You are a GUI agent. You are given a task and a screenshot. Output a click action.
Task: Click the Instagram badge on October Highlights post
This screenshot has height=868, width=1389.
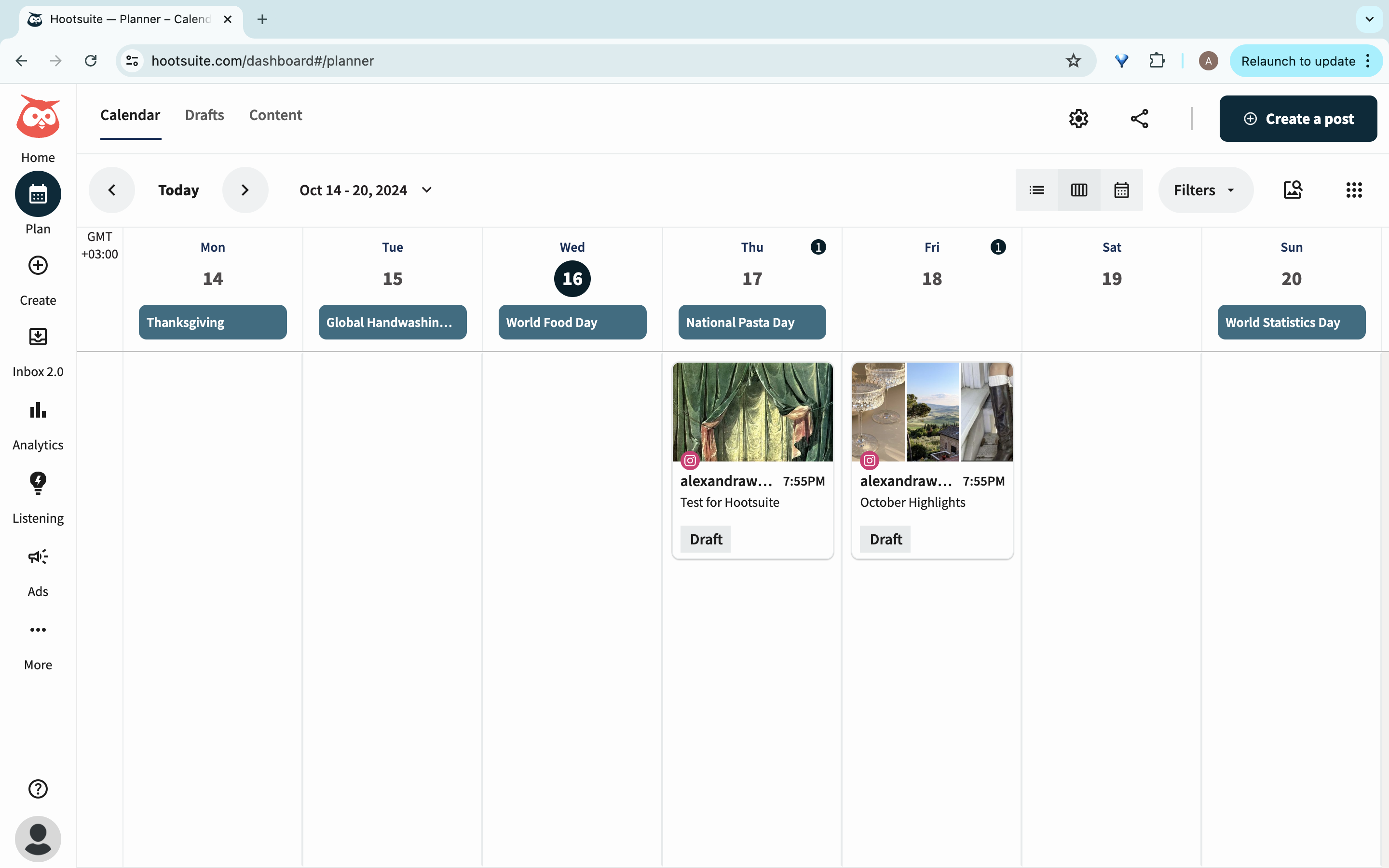[x=870, y=461]
